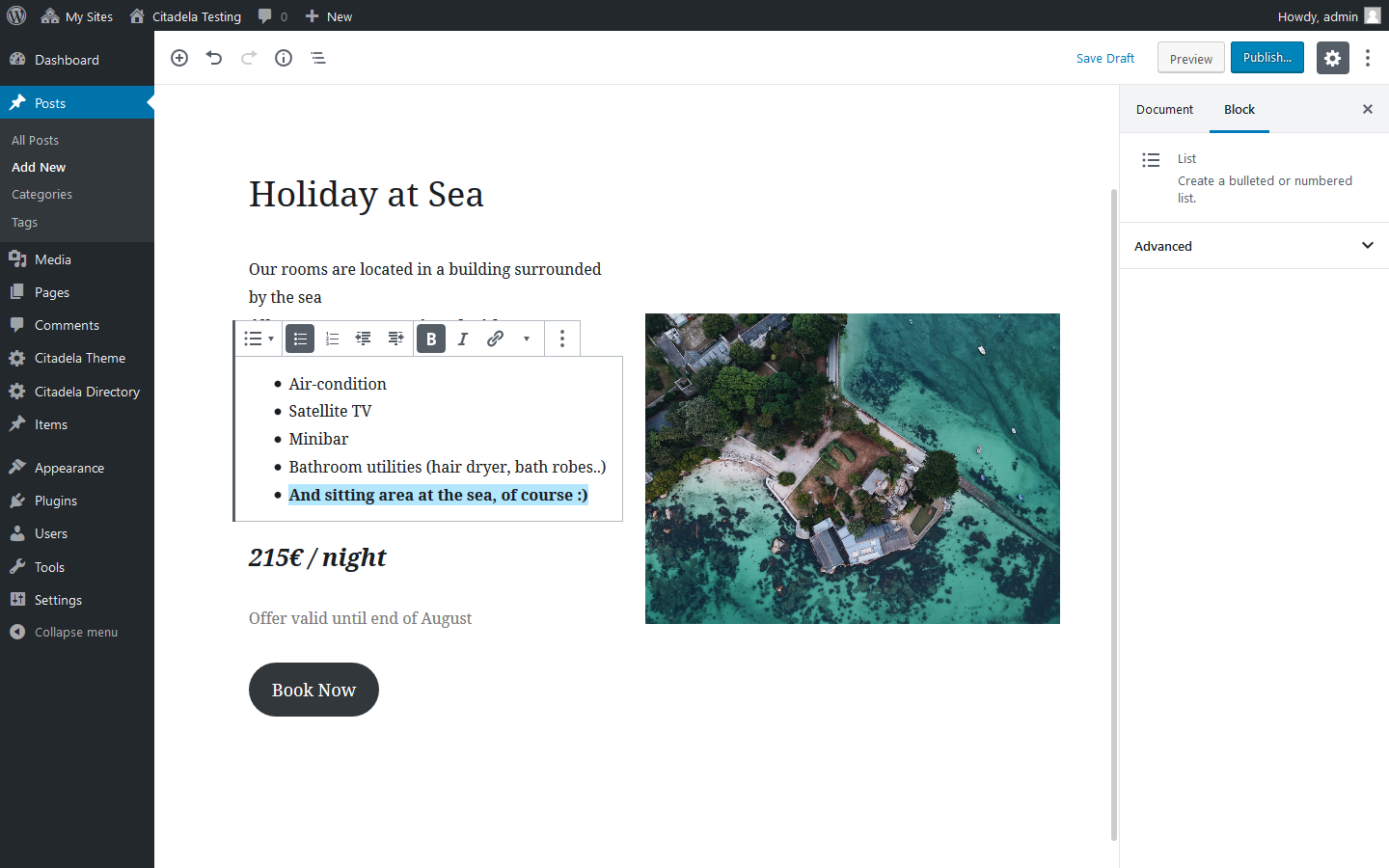Open block navigation list icon
Viewport: 1389px width, 868px height.
tap(318, 58)
